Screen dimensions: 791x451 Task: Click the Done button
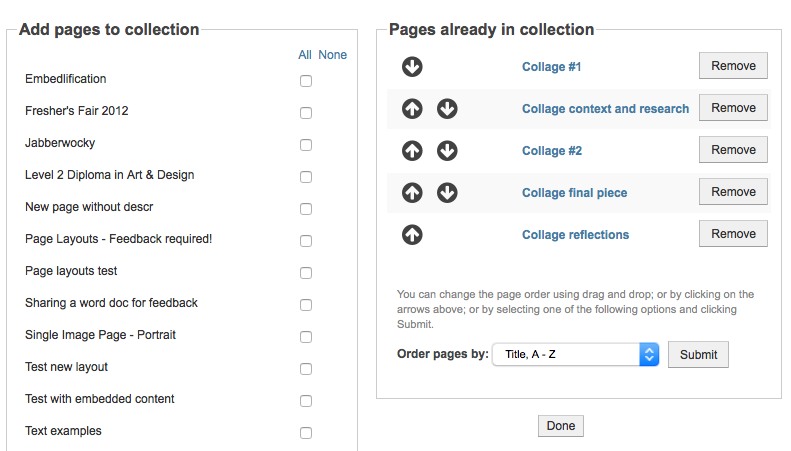point(561,426)
